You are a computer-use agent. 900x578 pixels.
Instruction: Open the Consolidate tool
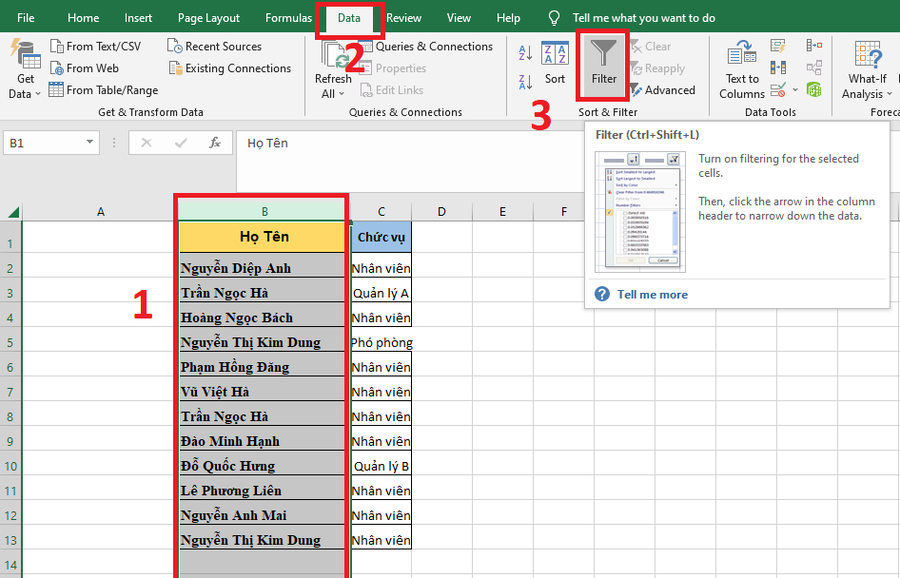tap(814, 46)
